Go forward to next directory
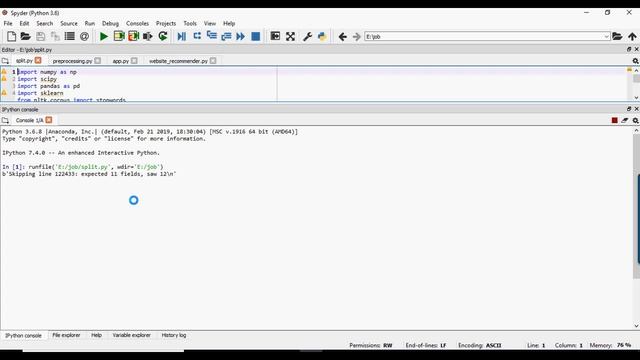The height and width of the screenshot is (360, 640). [x=357, y=37]
